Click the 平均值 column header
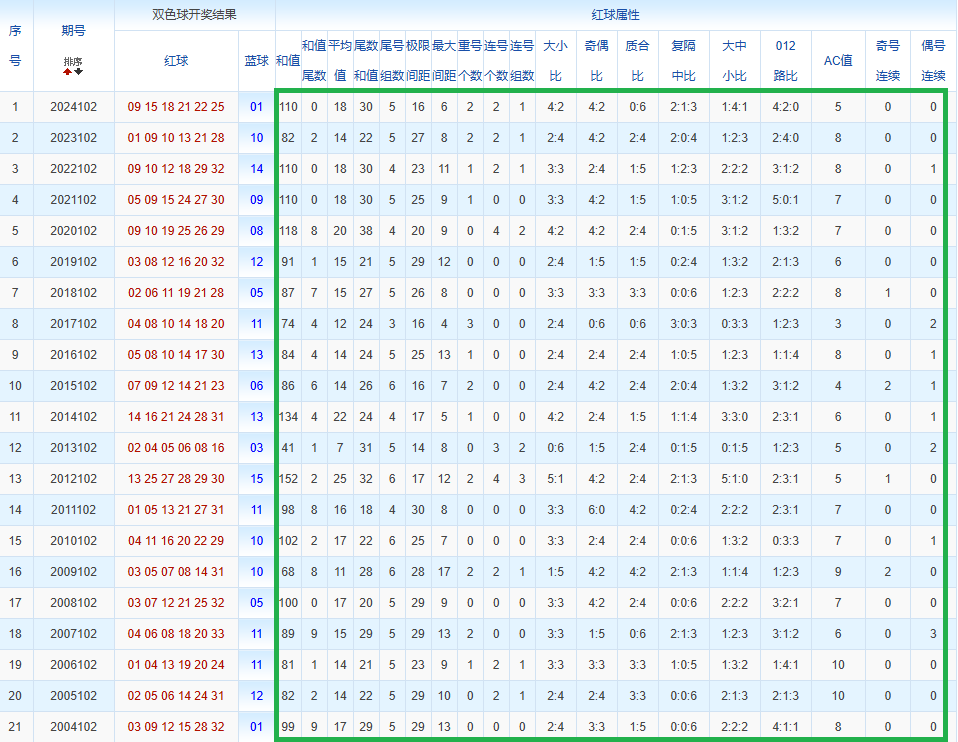Image resolution: width=958 pixels, height=742 pixels. click(340, 61)
